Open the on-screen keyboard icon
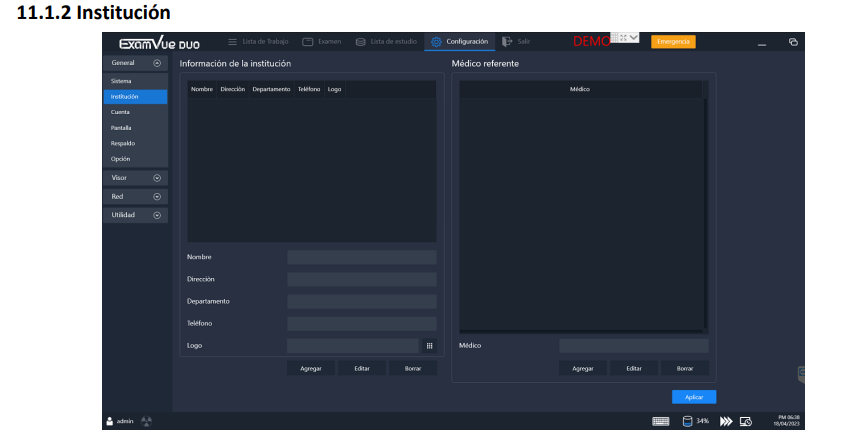 pos(661,421)
